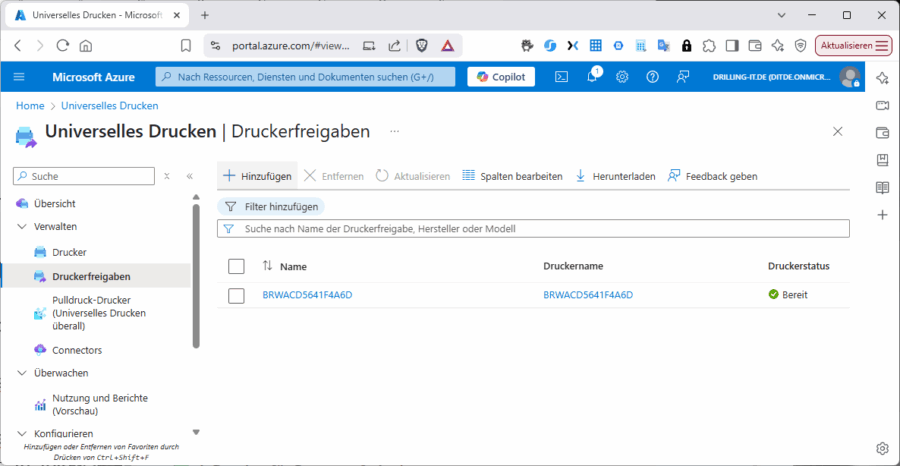Open Universelles Drucken breadcrumb

110,106
